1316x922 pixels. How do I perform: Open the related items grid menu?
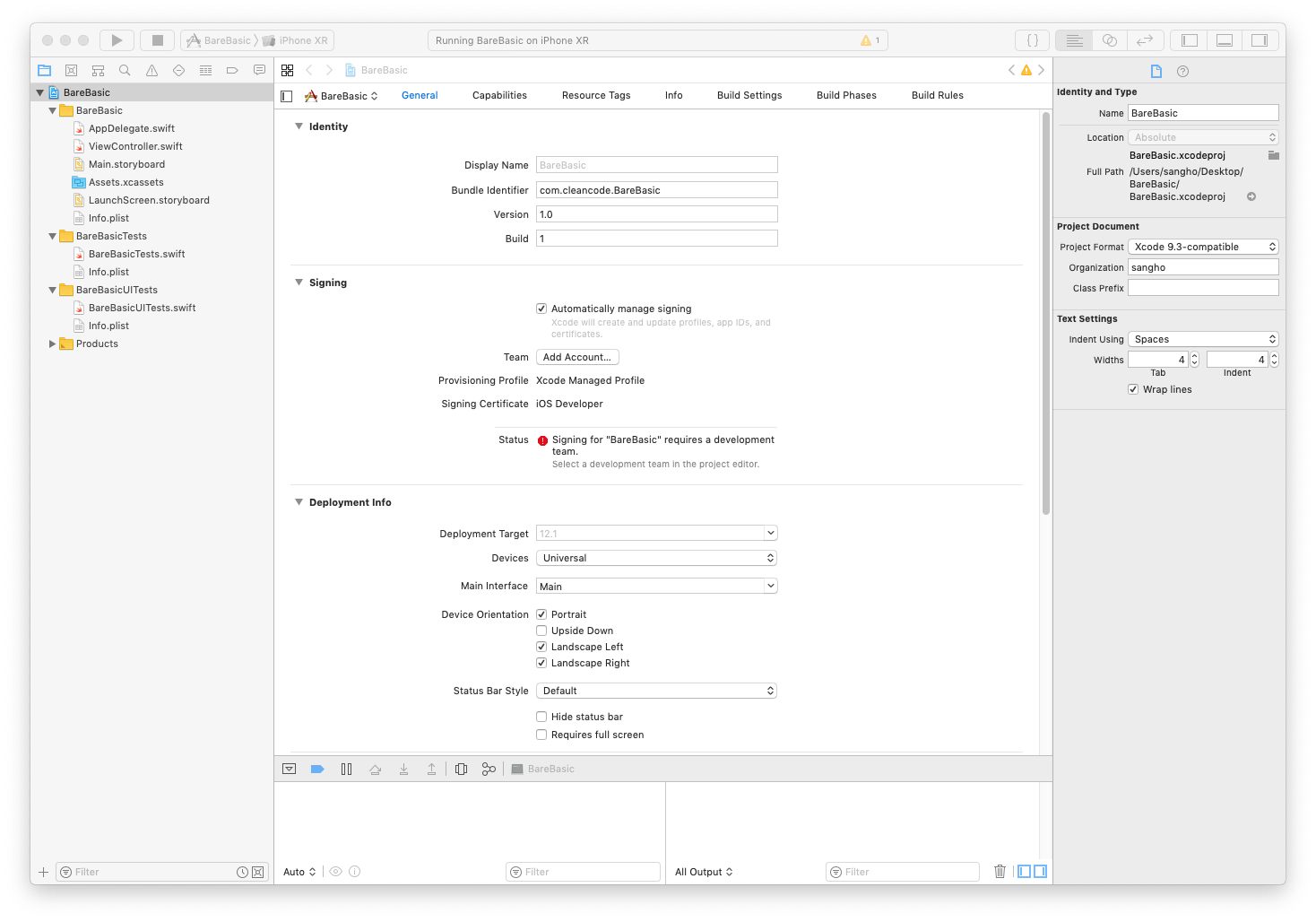pyautogui.click(x=287, y=70)
